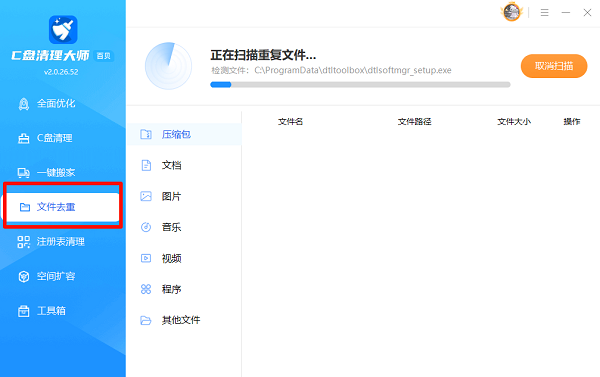Click the 图片 image icon
This screenshot has width=600, height=377.
point(146,196)
